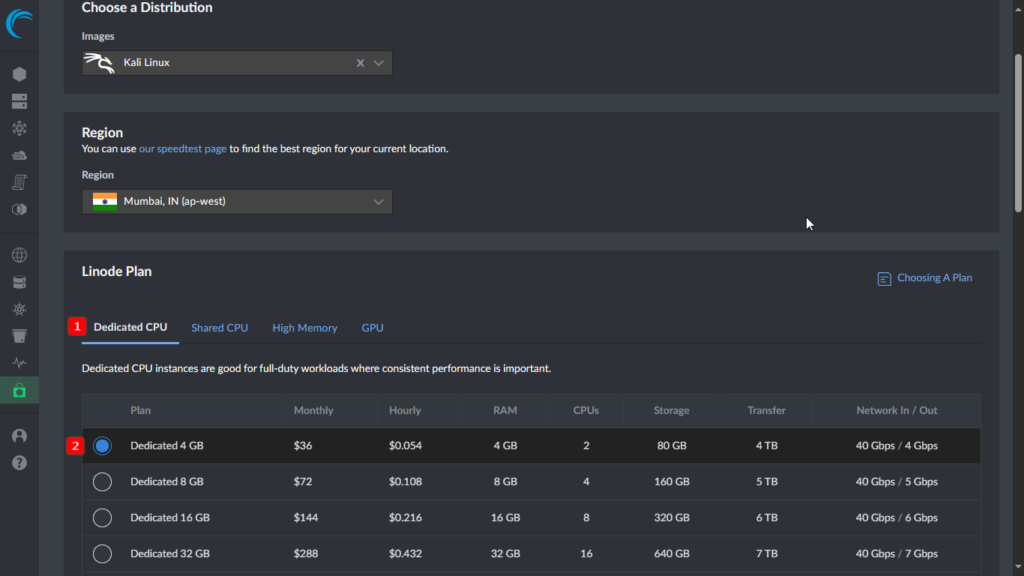Click the Monthly column header

[x=313, y=410]
